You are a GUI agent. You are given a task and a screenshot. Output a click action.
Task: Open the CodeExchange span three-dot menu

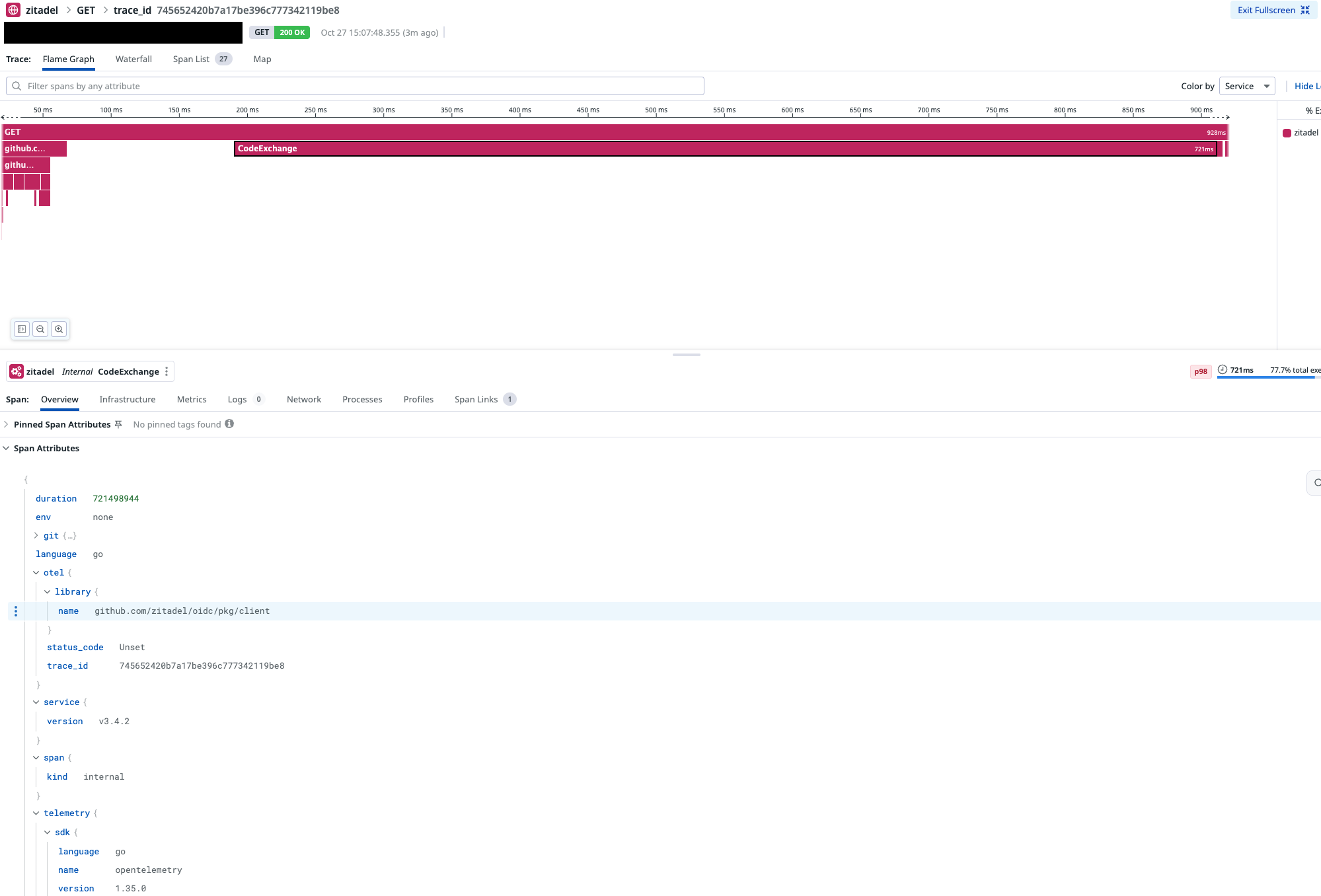click(x=167, y=371)
